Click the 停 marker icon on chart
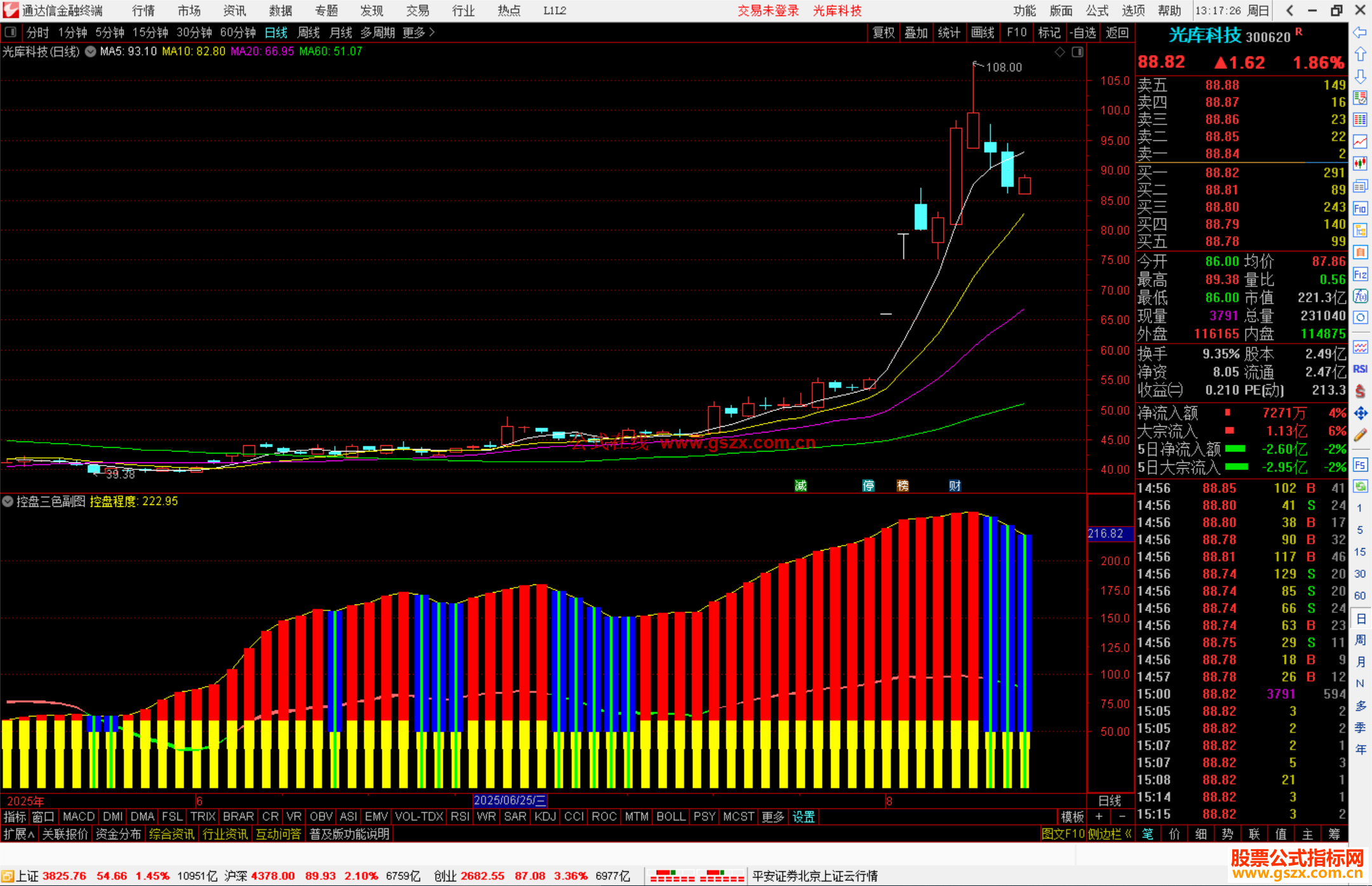This screenshot has height=886, width=1372. (x=868, y=486)
